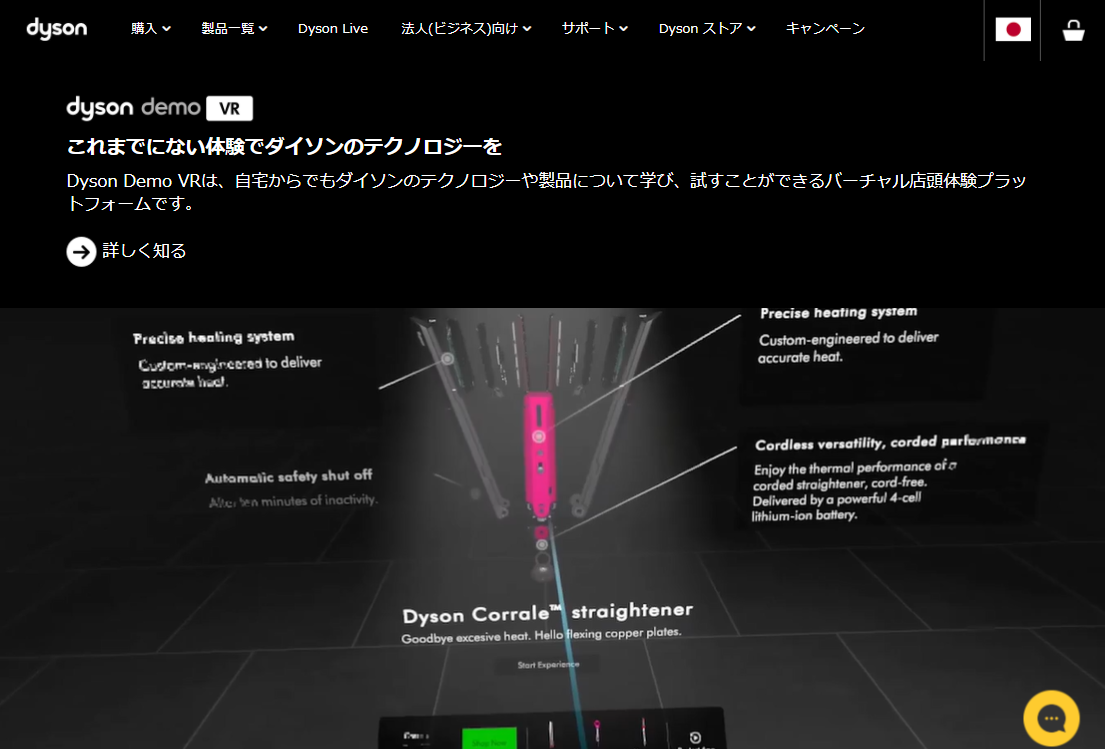Click the 詳しく知る arrow circle icon
This screenshot has width=1105, height=749.
click(x=81, y=252)
